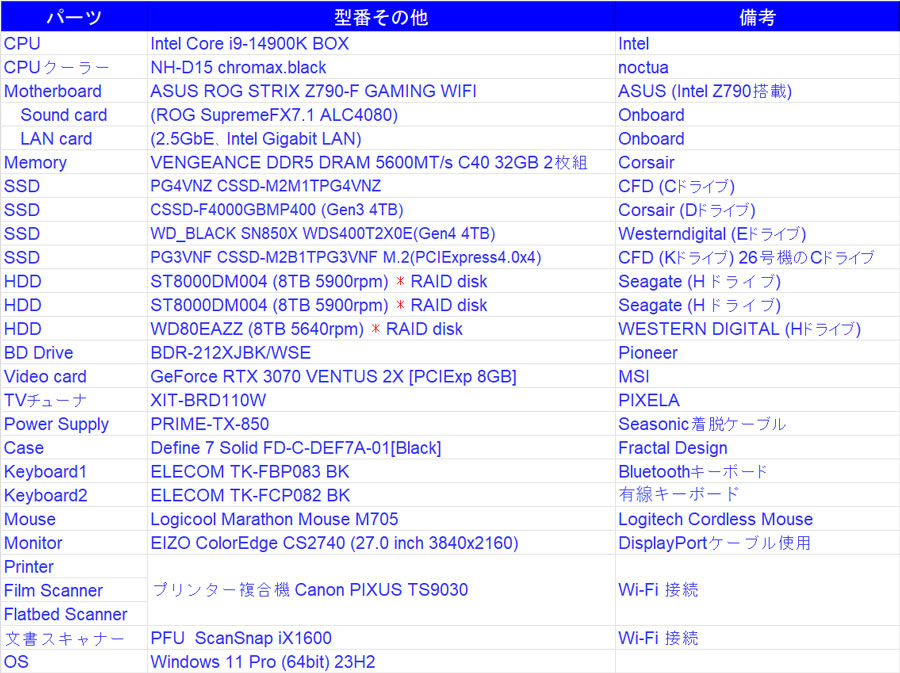Click the VENGEANCE DDR5 memory entry
The image size is (900, 673).
coord(368,163)
